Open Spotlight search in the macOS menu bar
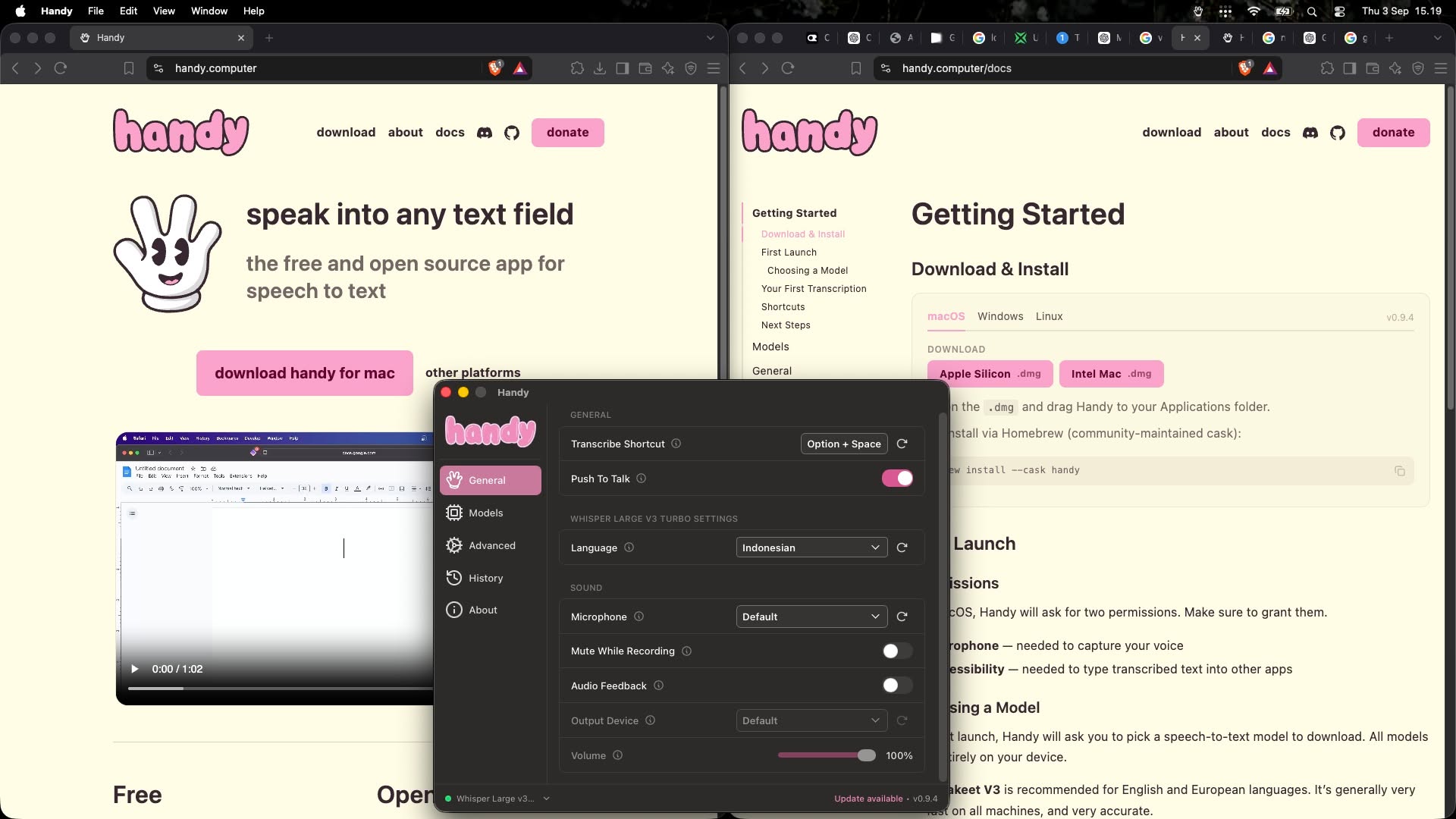1456x819 pixels. coord(1312,11)
